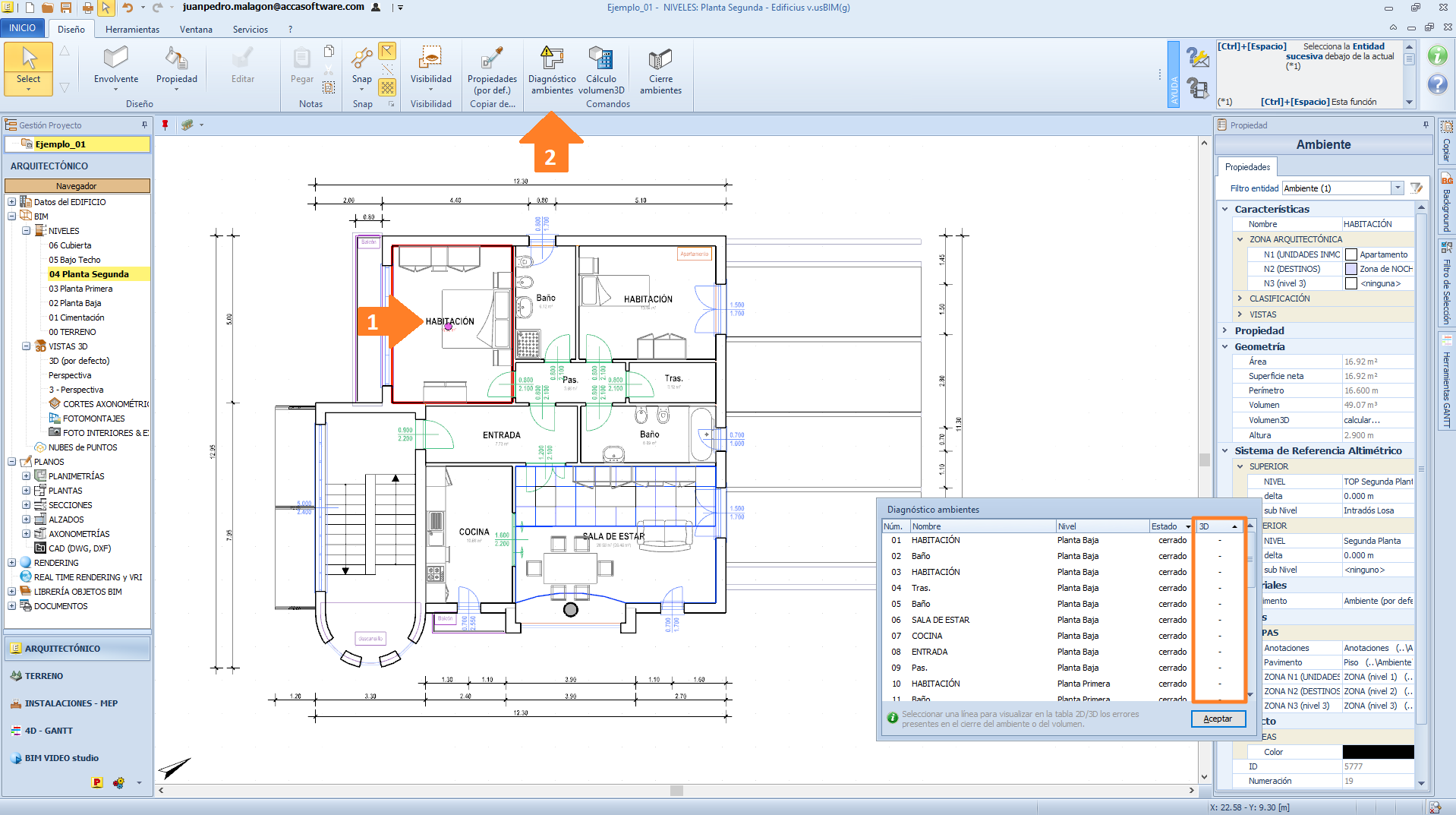
Task: Toggle the Zona de Noche checkbox
Action: click(1351, 269)
